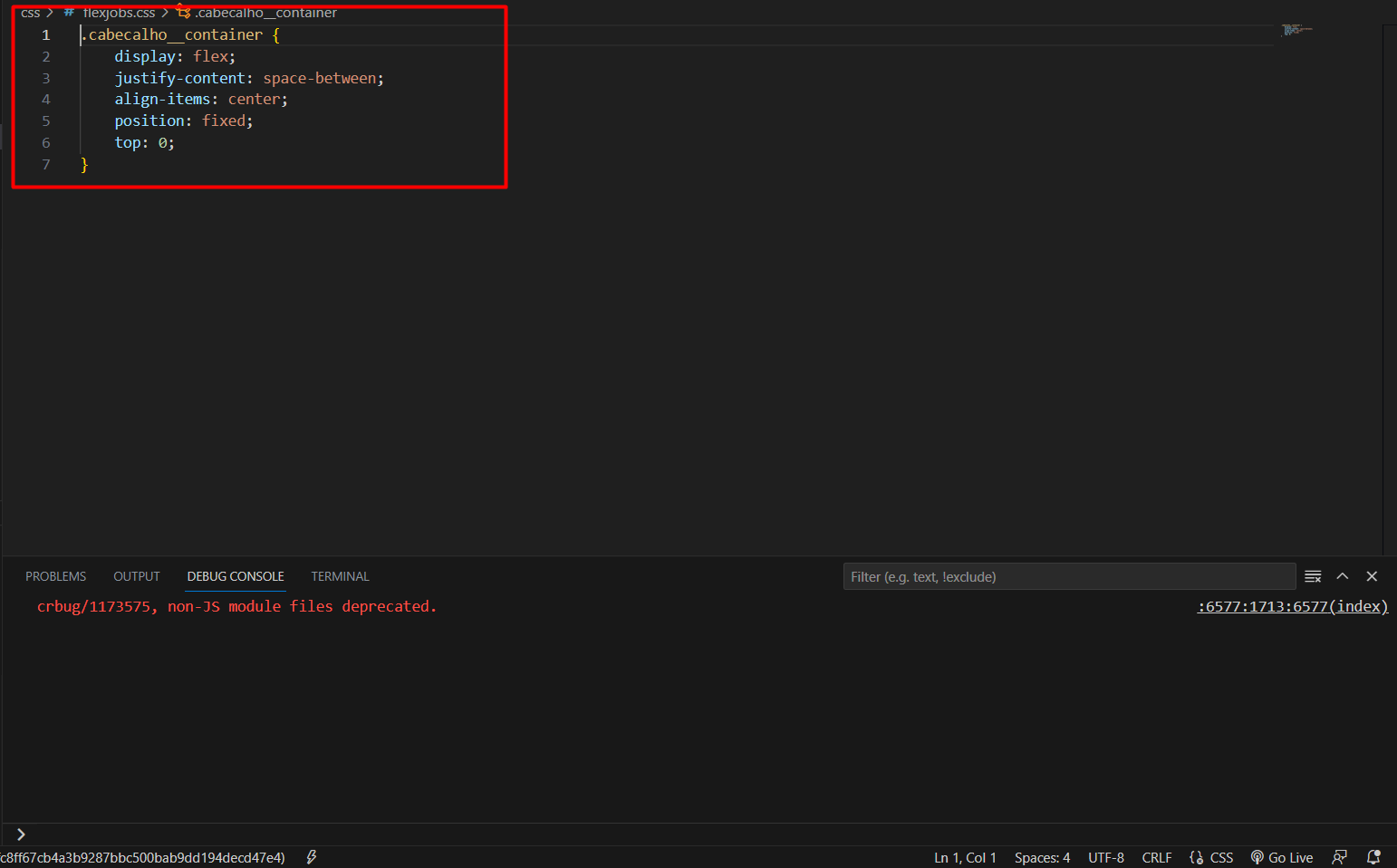Image resolution: width=1397 pixels, height=868 pixels.
Task: Switch to the OUTPUT tab
Action: (137, 576)
